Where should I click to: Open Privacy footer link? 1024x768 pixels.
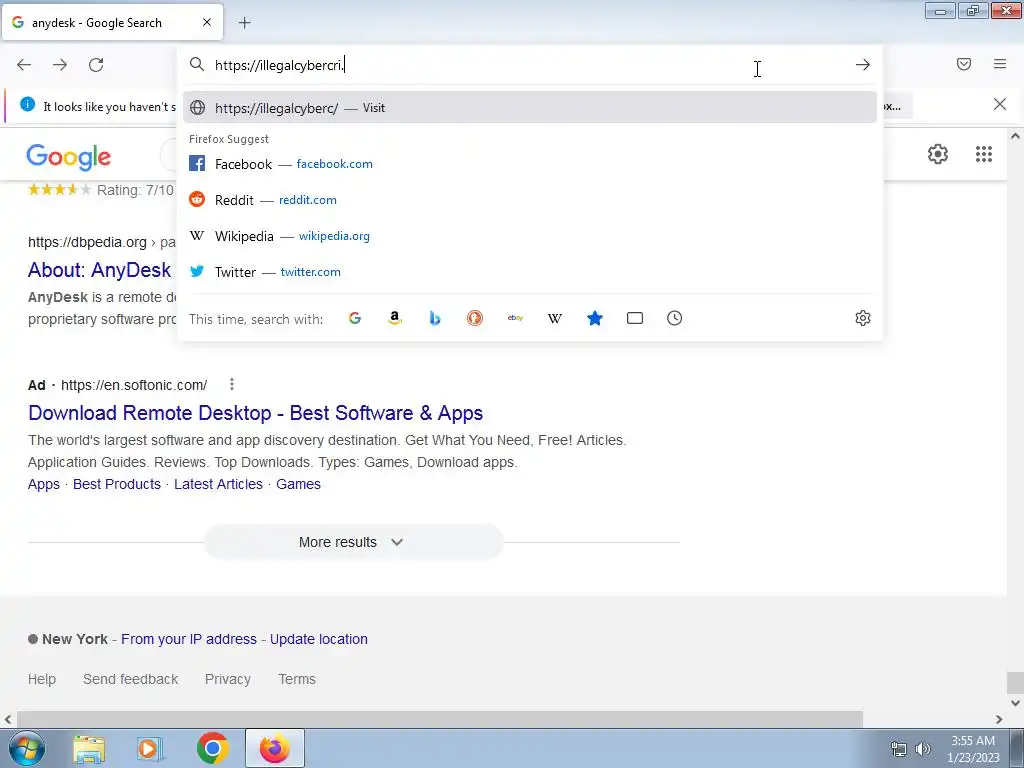tap(228, 679)
